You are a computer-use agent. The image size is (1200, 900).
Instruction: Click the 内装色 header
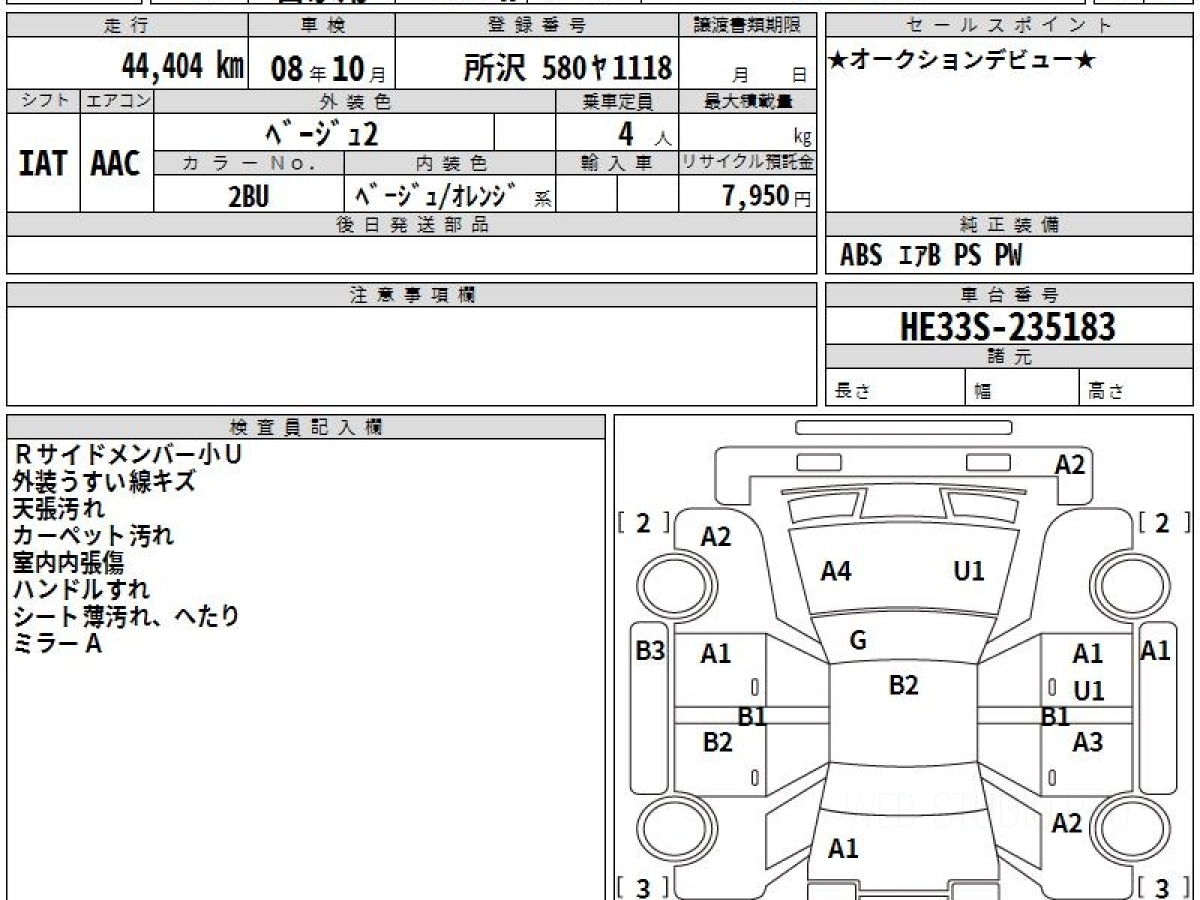click(450, 163)
